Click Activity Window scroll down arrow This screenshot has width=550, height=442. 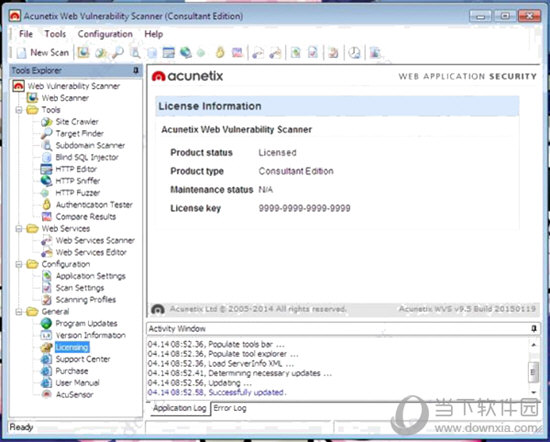534,392
